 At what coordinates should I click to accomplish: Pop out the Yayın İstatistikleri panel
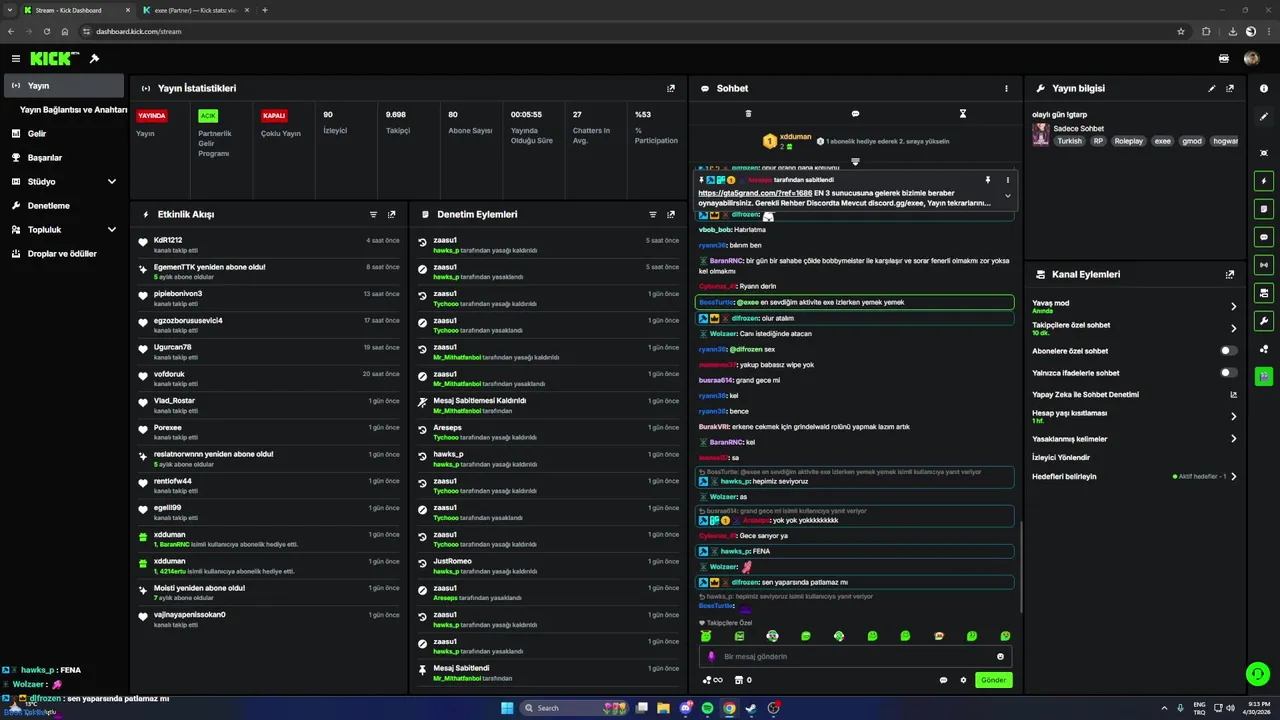(671, 88)
